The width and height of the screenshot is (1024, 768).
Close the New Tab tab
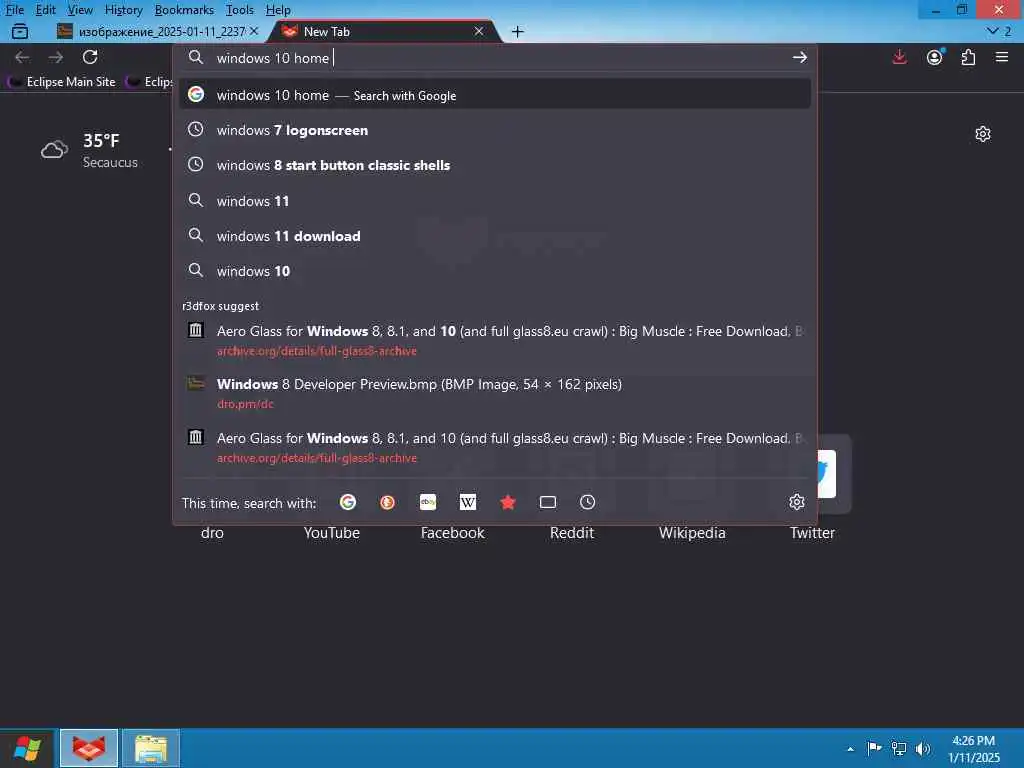[479, 31]
